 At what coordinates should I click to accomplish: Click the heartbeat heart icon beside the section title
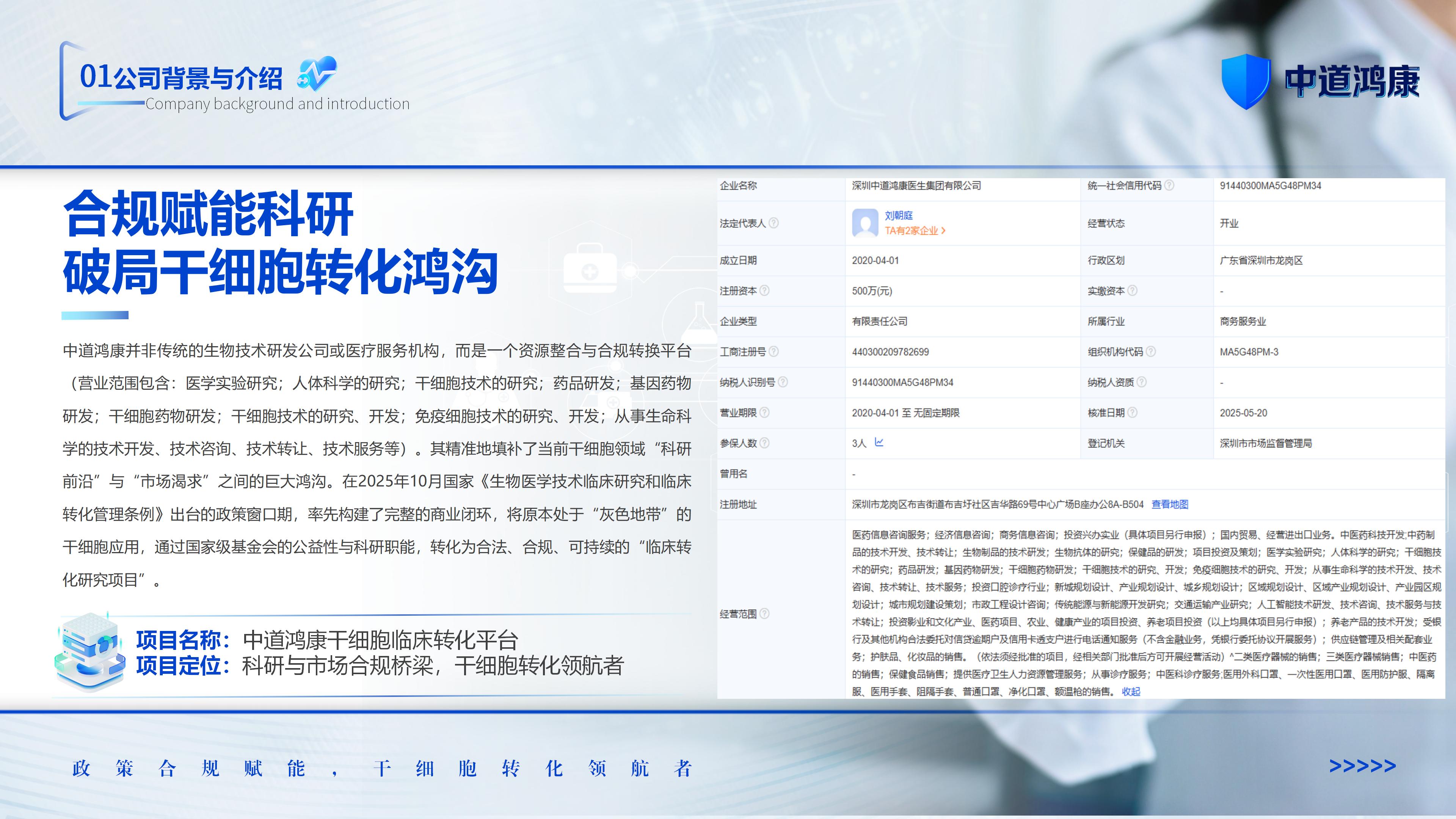click(x=317, y=74)
